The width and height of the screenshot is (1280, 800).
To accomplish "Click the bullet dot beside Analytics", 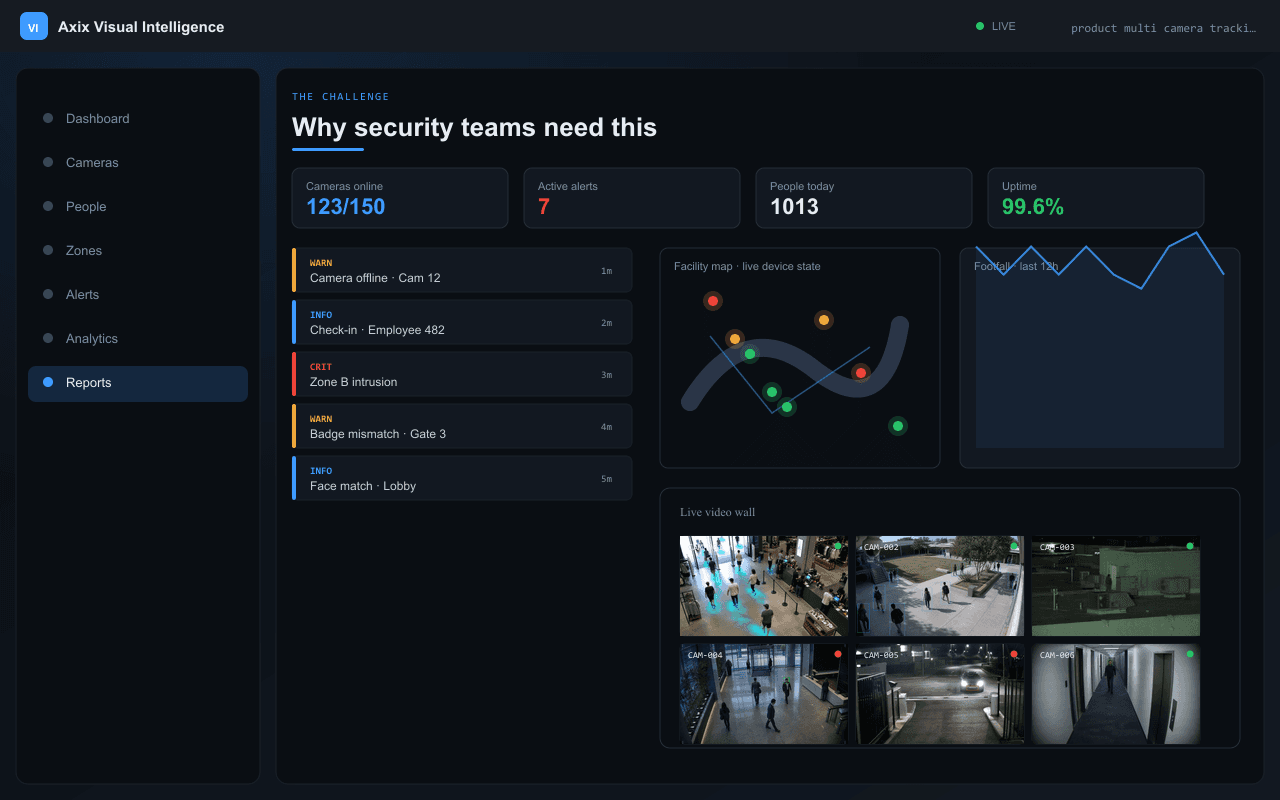I will pos(48,338).
